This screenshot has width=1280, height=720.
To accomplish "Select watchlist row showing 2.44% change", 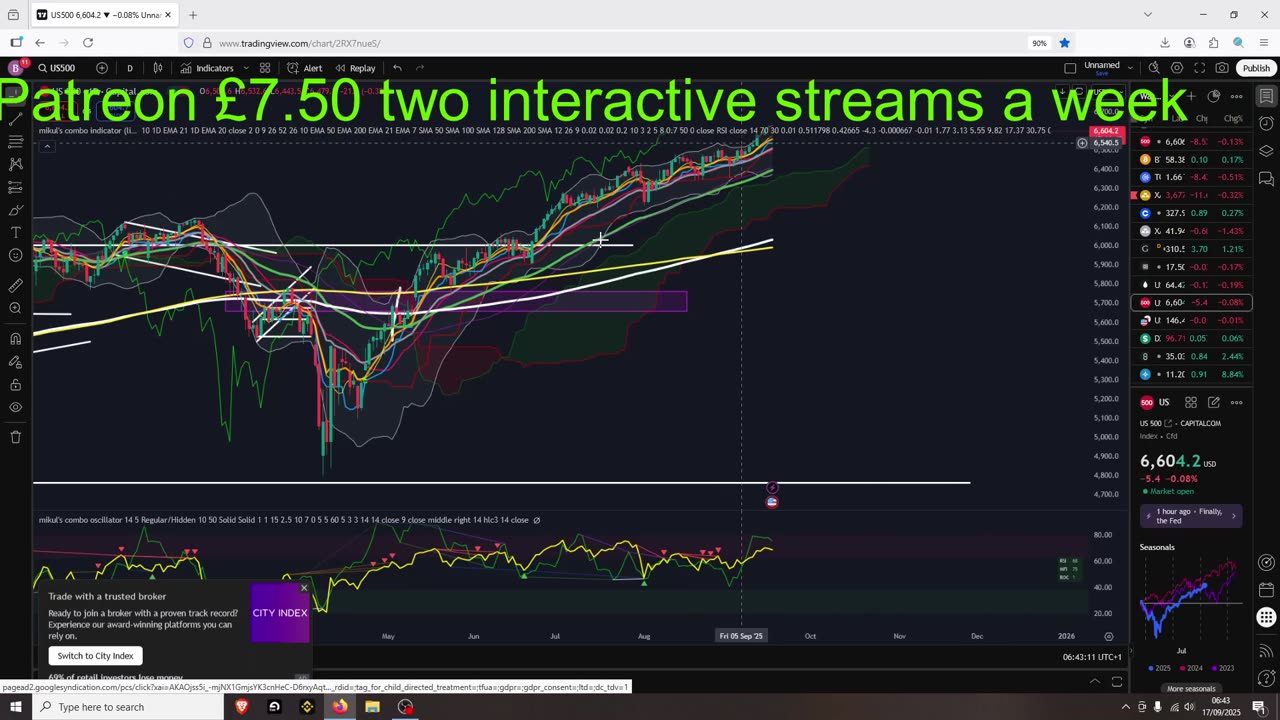I will point(1192,356).
